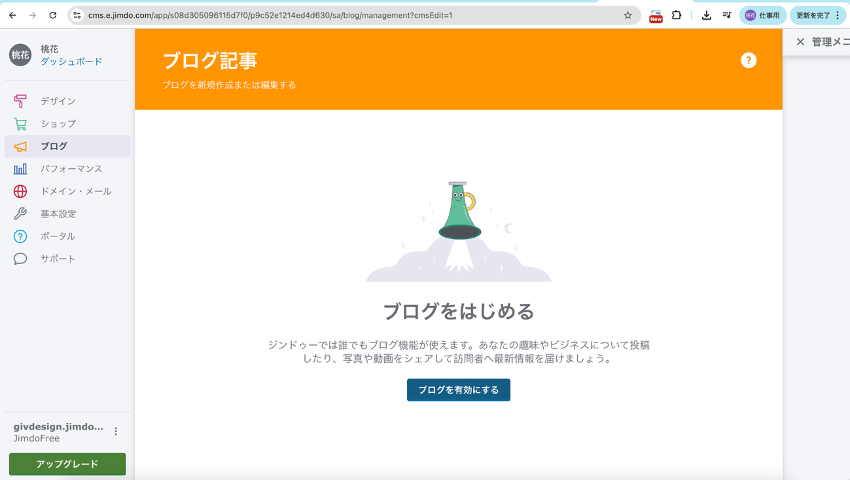Bookmark this page with star icon
850x480 pixels.
[628, 15]
